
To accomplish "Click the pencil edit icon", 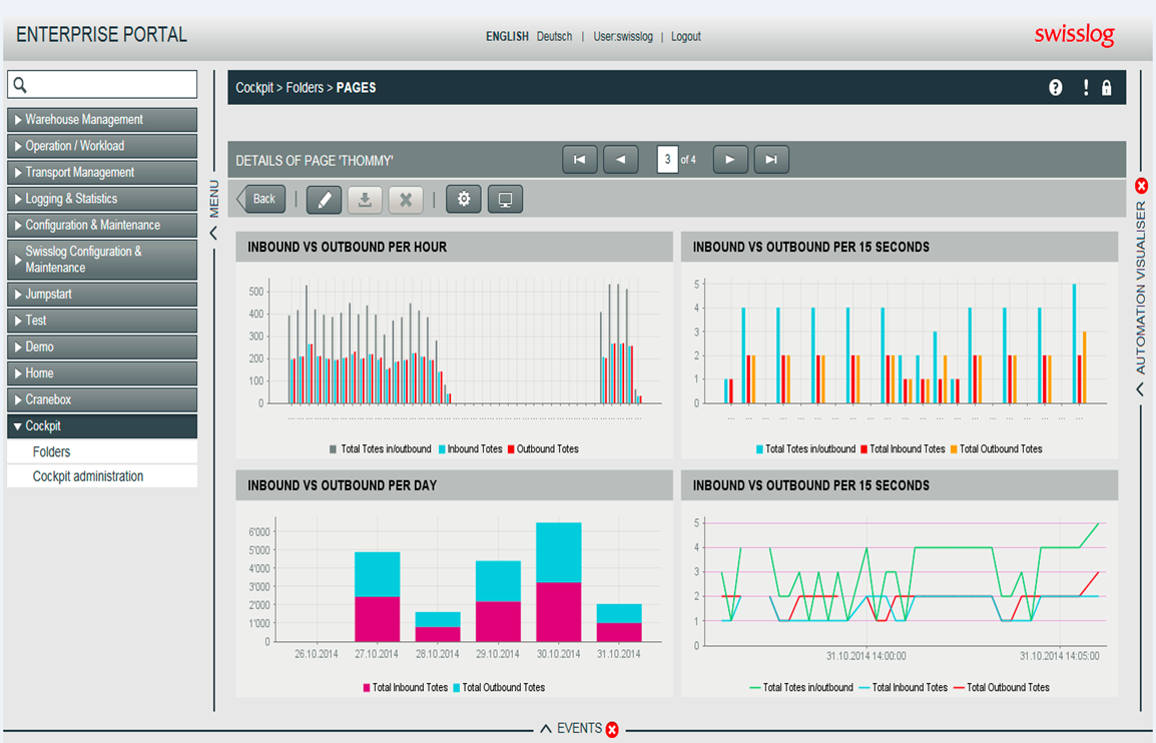I will click(x=324, y=199).
